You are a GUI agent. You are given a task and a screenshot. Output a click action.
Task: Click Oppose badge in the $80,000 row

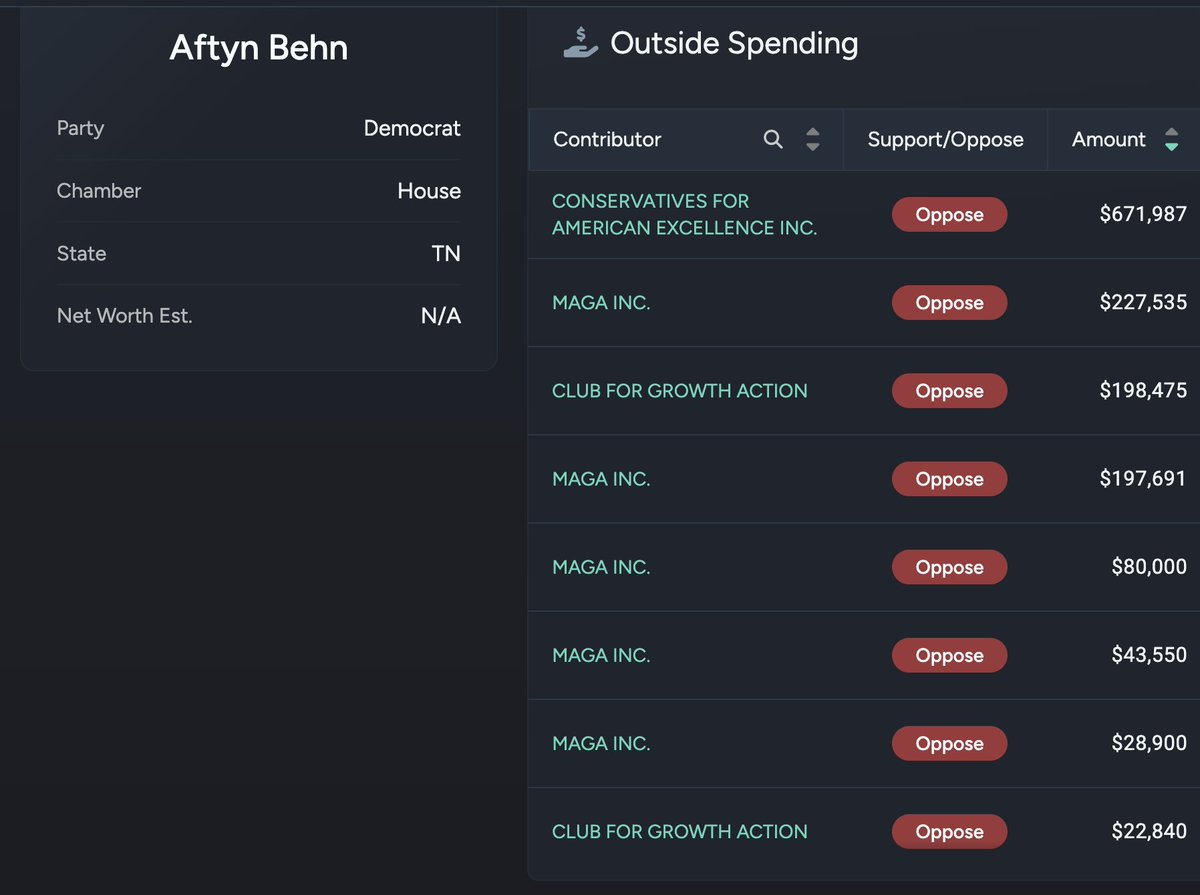(949, 567)
